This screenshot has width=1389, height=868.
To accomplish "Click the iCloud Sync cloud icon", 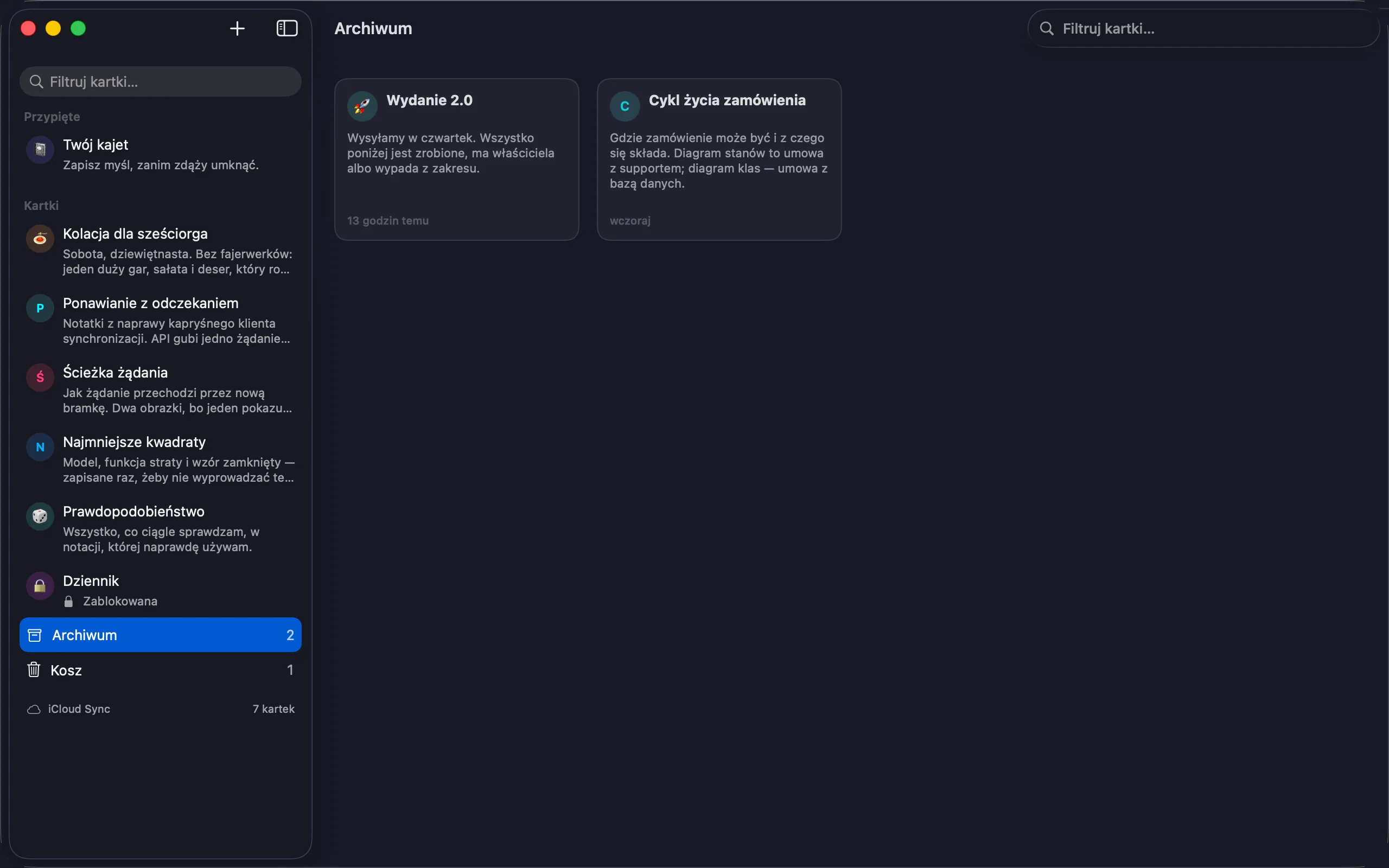I will pyautogui.click(x=34, y=710).
